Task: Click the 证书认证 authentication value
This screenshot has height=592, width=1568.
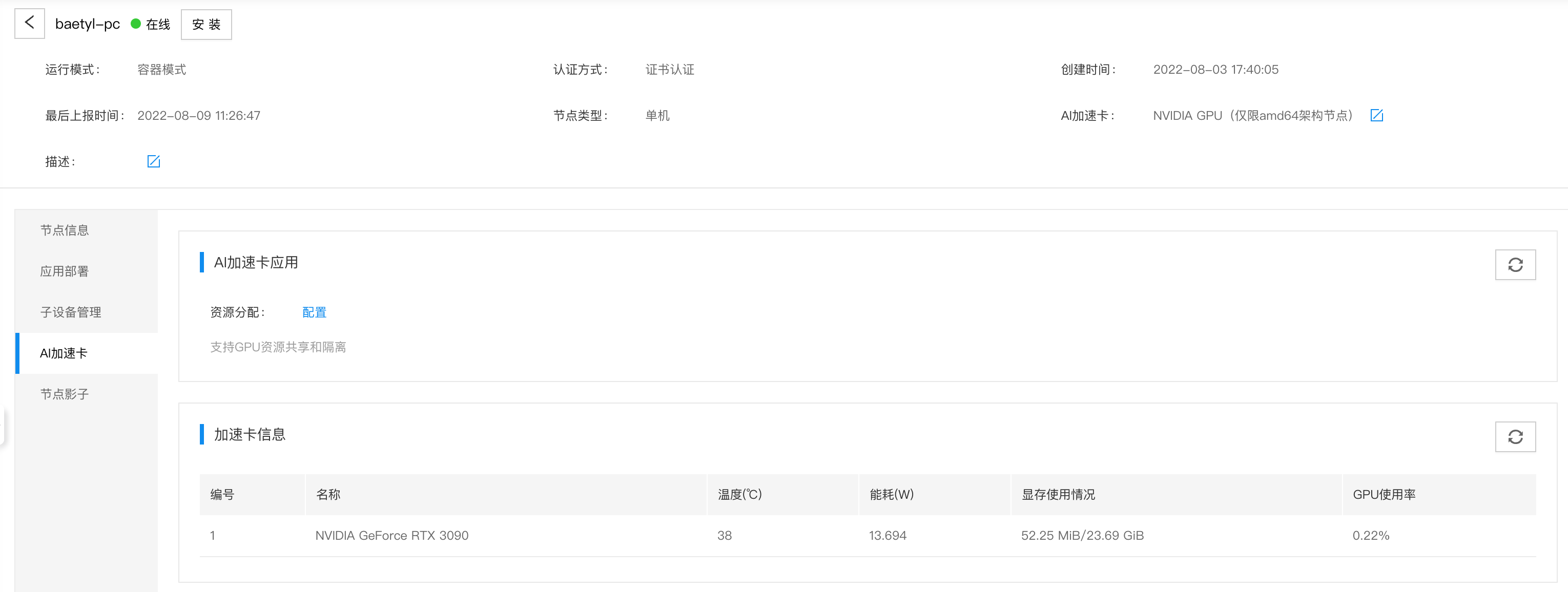Action: coord(670,69)
